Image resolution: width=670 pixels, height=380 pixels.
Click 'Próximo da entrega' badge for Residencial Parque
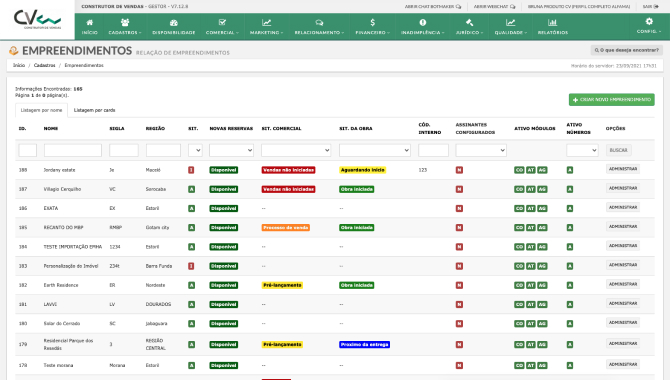[x=364, y=345]
